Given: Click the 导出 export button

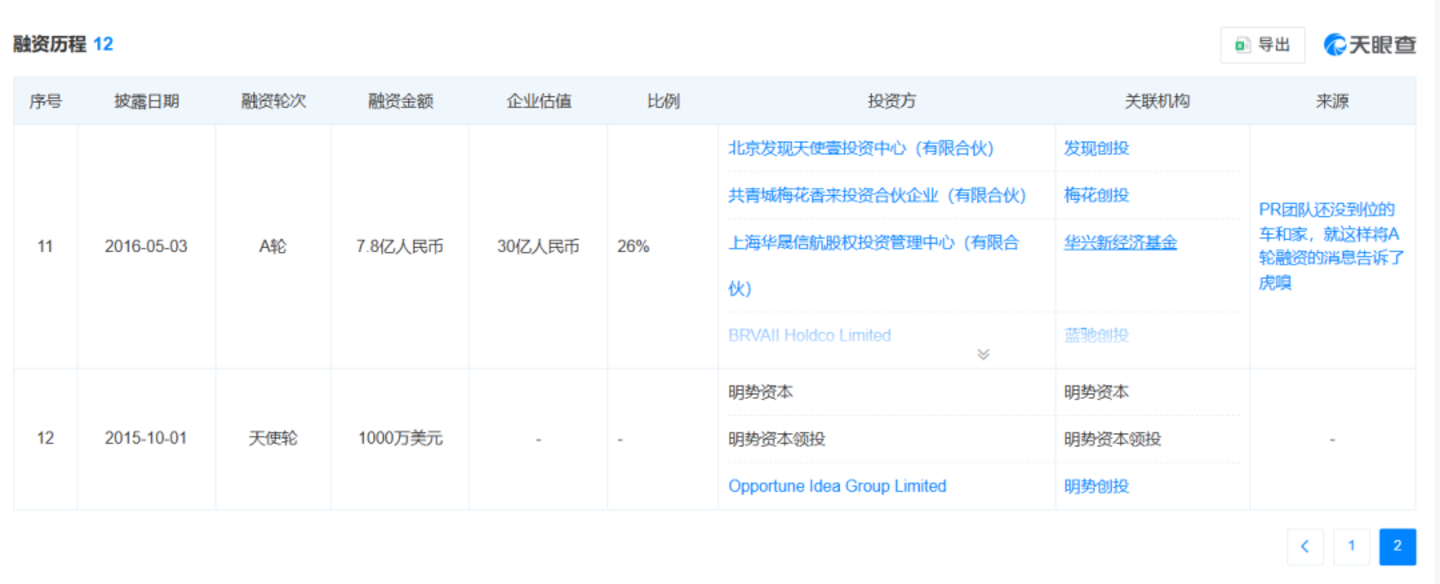Looking at the screenshot, I should pos(1262,45).
